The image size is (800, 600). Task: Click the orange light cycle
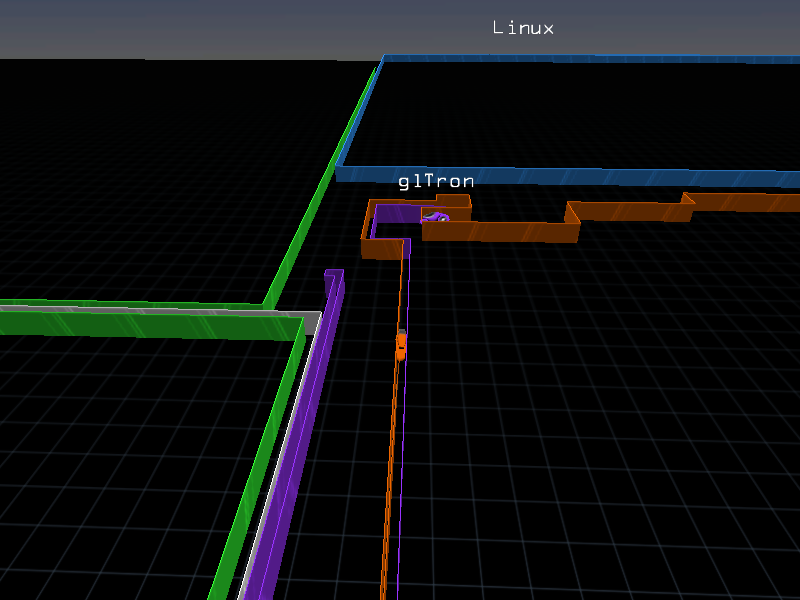(x=402, y=345)
